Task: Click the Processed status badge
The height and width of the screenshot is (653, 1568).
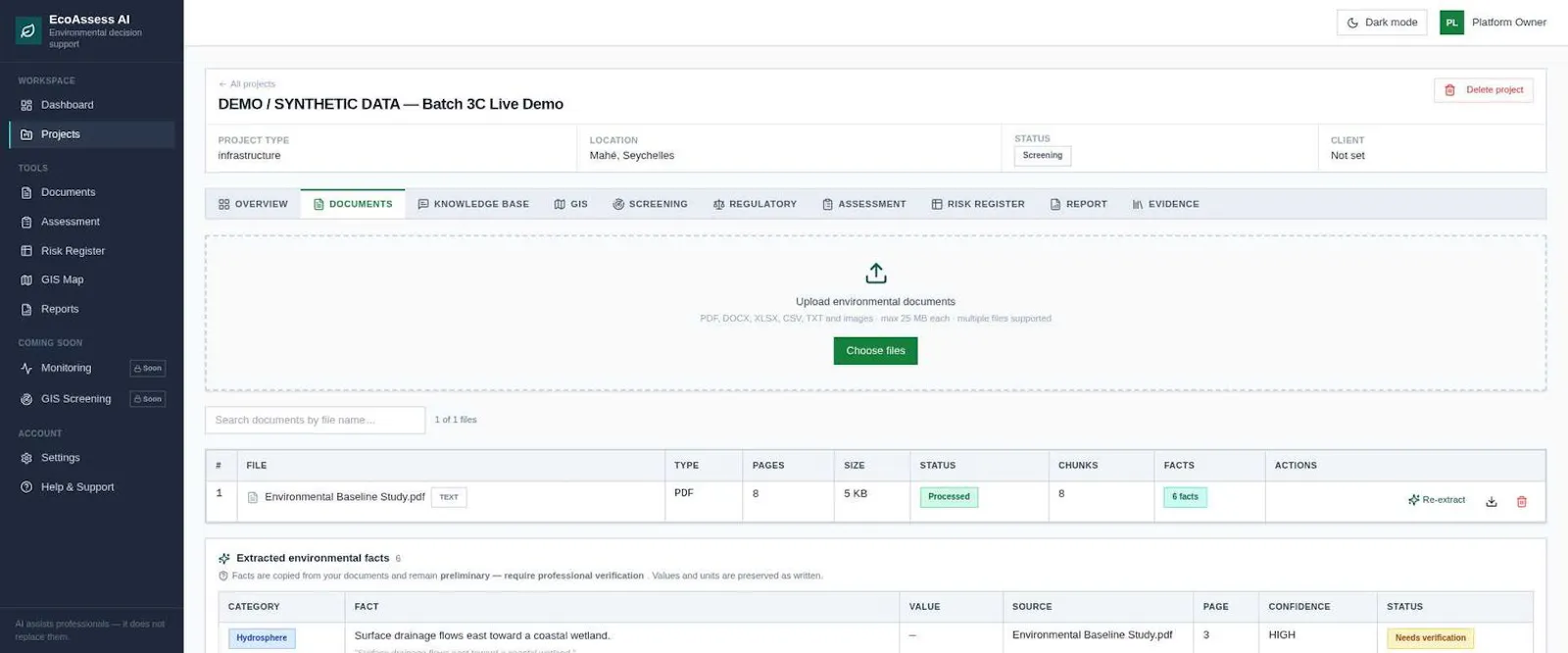Action: pos(949,497)
